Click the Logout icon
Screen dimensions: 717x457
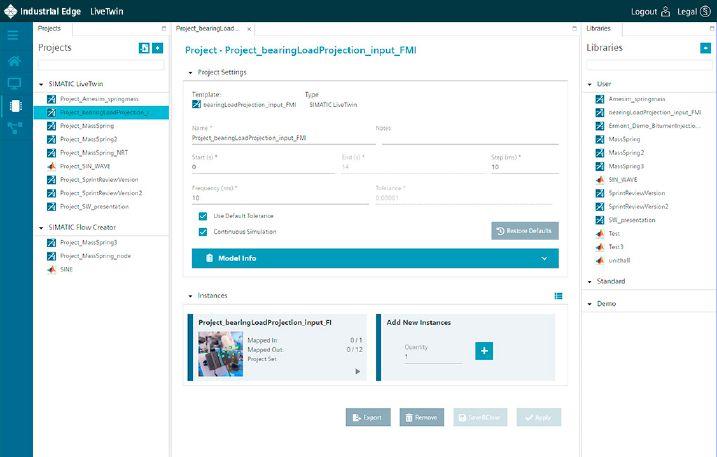click(666, 11)
